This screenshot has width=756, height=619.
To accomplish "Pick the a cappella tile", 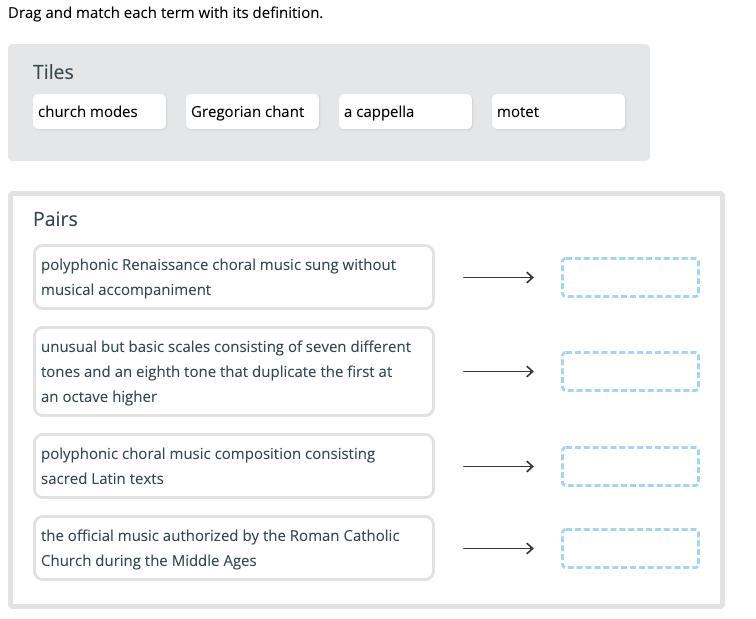I will point(405,112).
